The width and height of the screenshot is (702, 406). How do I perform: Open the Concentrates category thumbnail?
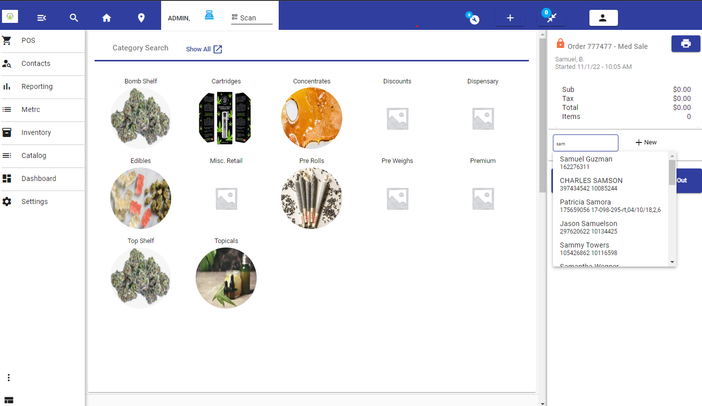tap(311, 118)
